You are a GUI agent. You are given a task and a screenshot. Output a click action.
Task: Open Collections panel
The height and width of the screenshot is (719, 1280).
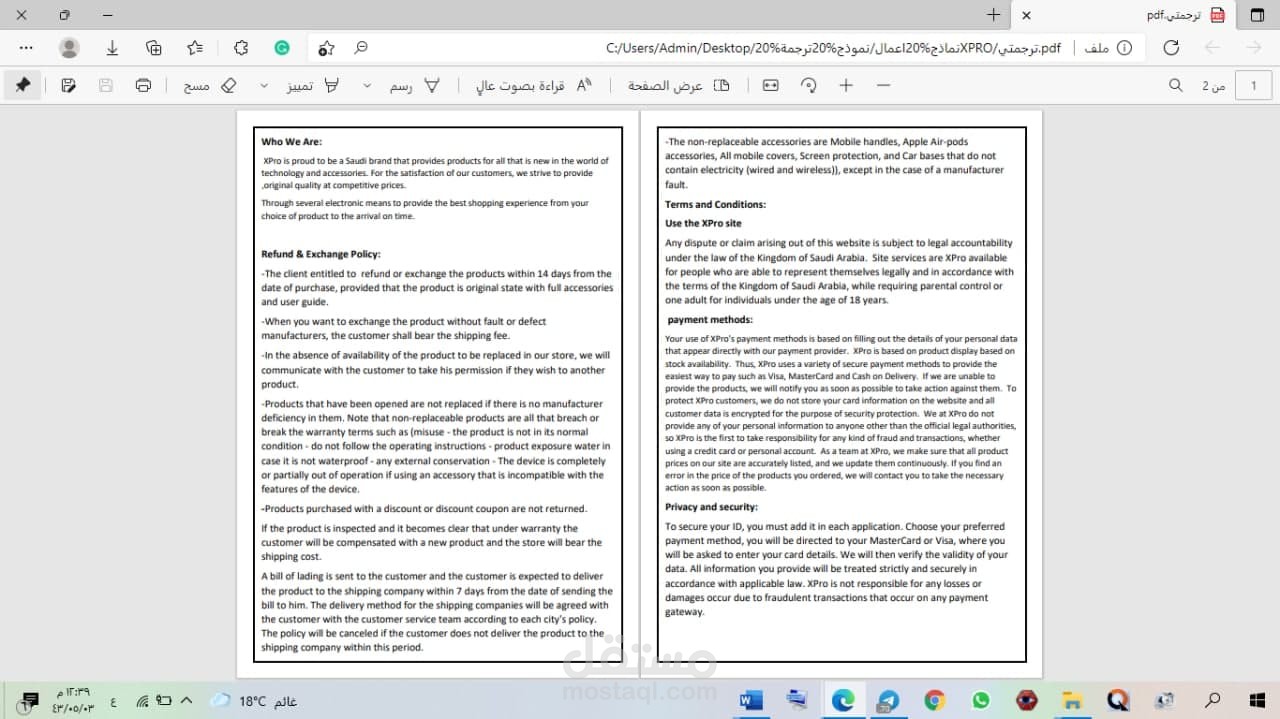153,48
